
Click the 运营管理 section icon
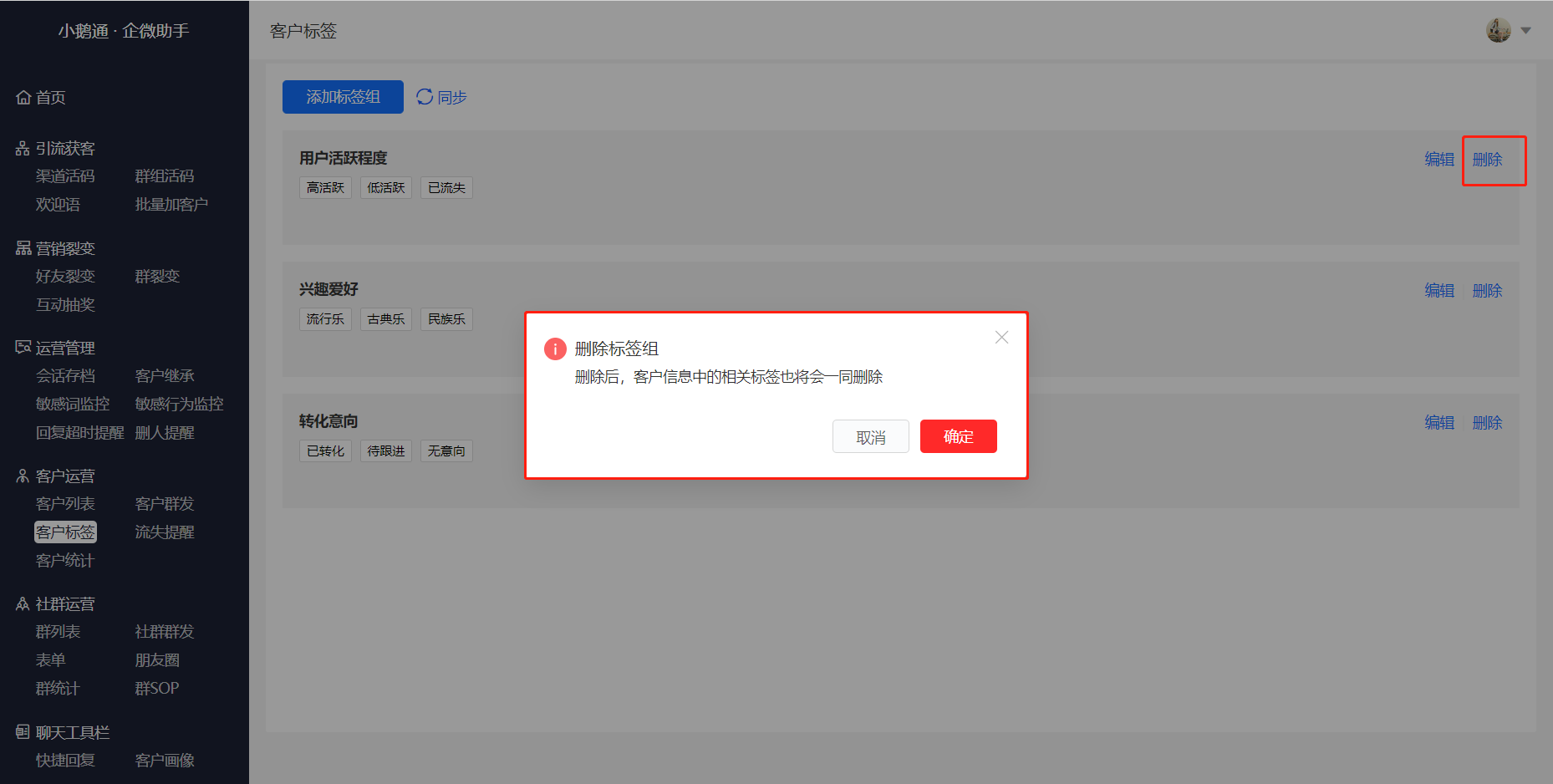point(23,348)
